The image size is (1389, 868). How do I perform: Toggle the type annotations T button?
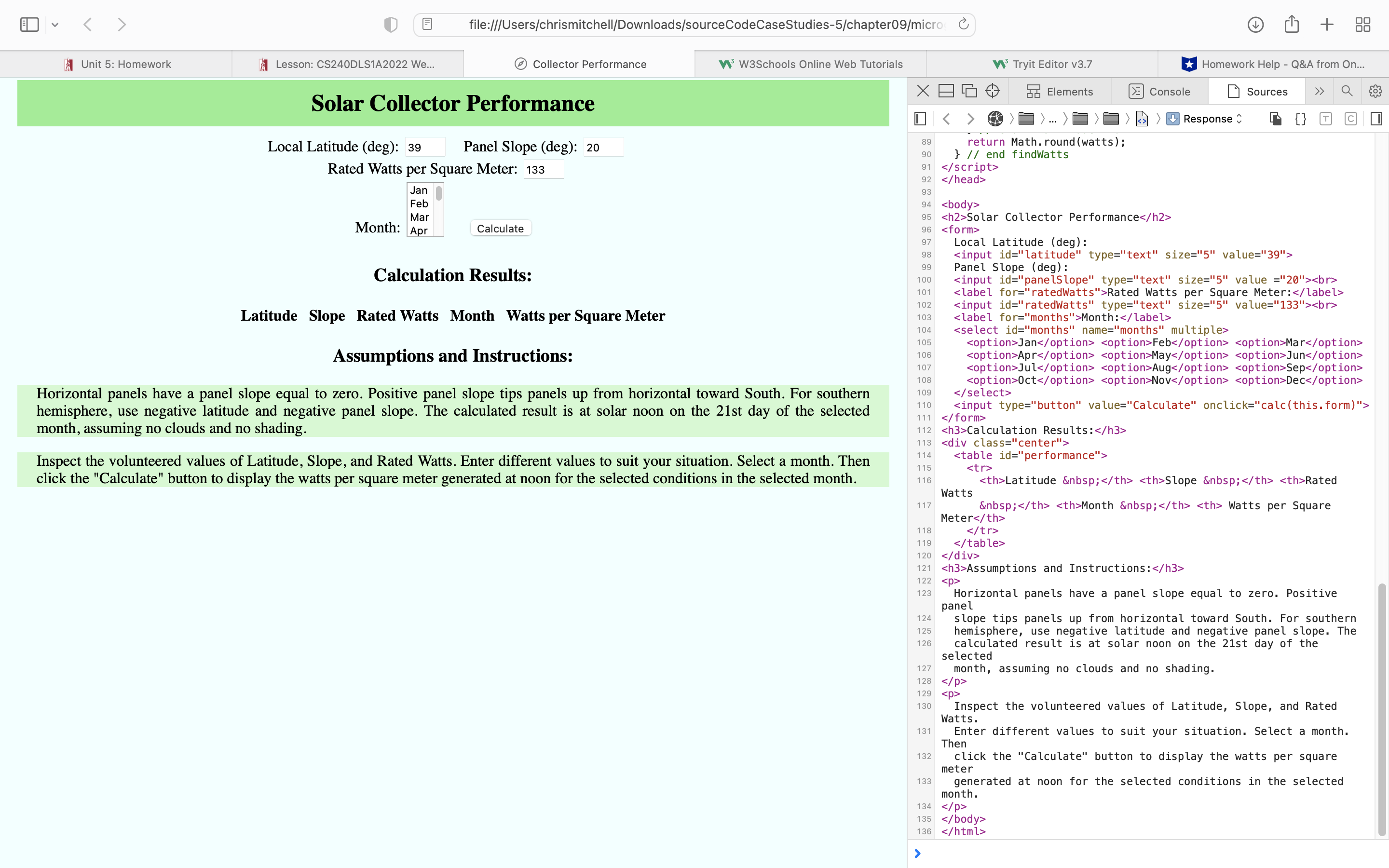(x=1325, y=119)
